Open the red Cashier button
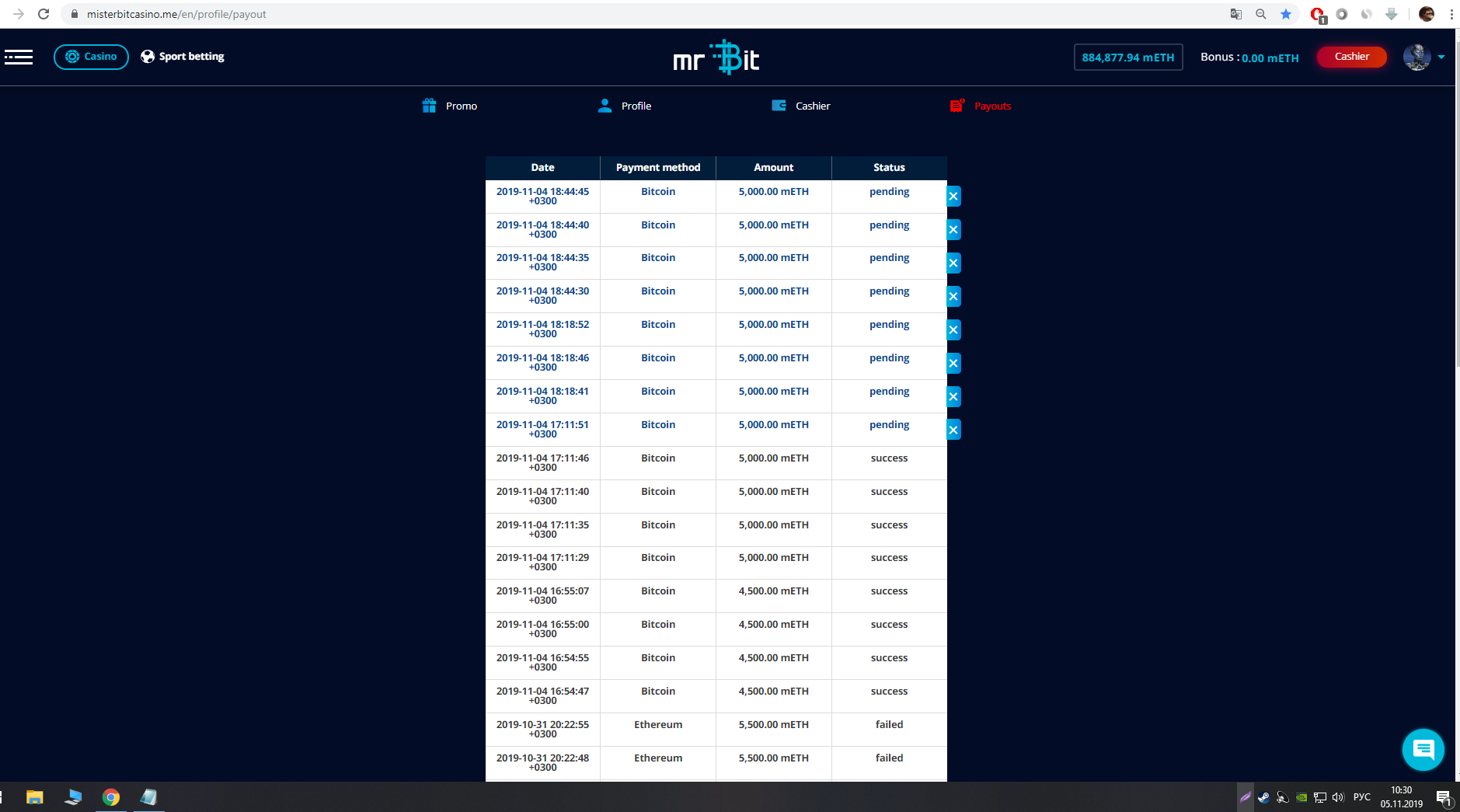The height and width of the screenshot is (812, 1460). tap(1352, 57)
